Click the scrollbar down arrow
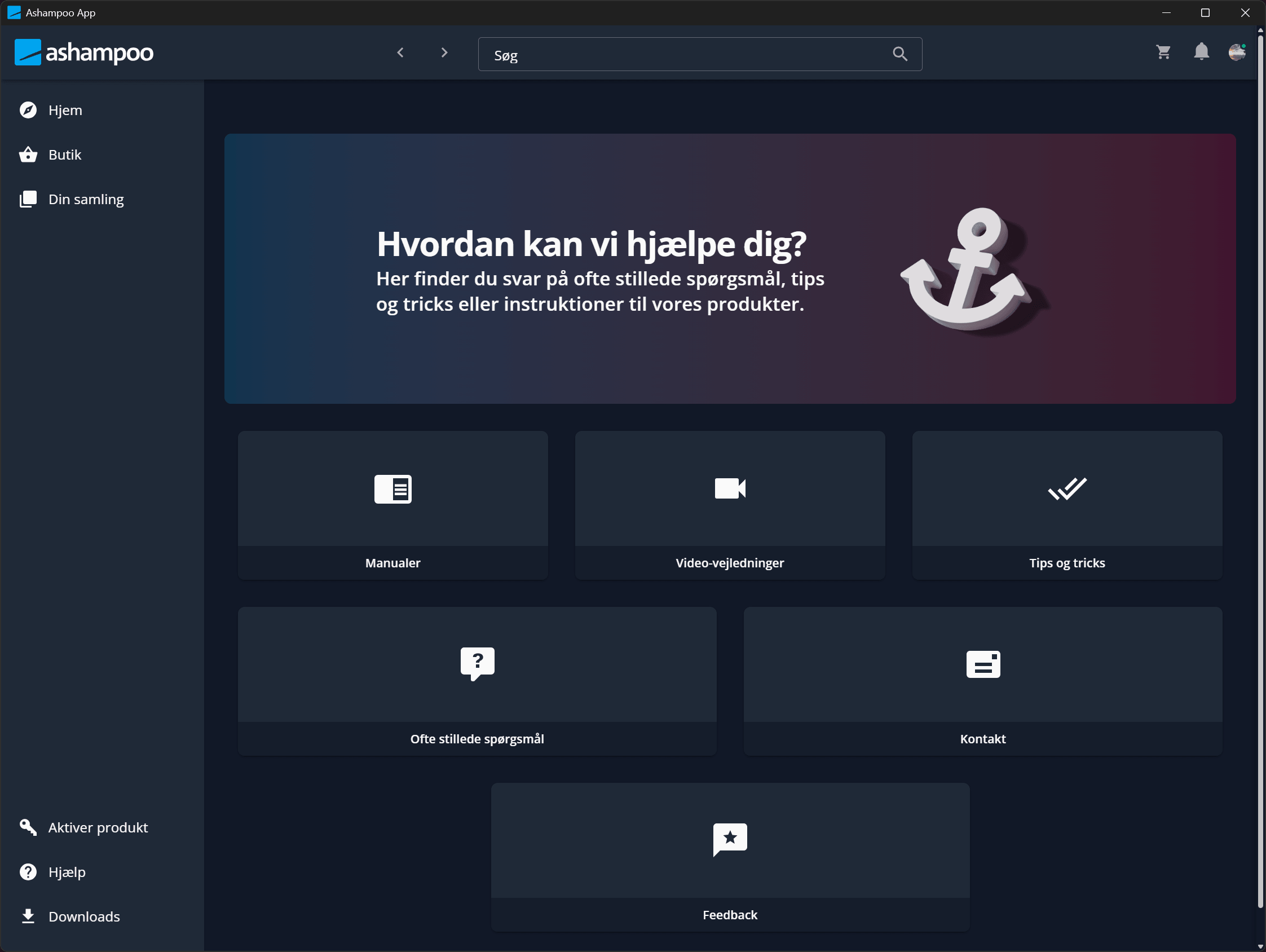This screenshot has height=952, width=1266. tap(1260, 947)
